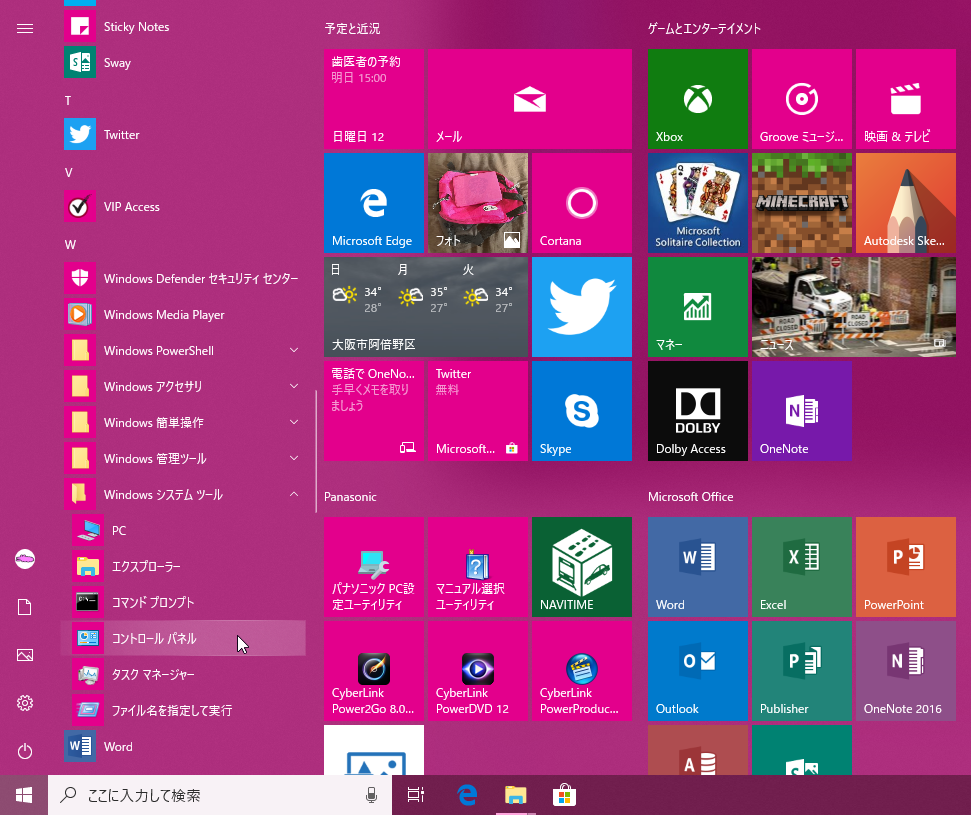Launch Windows Media Player

click(x=183, y=315)
